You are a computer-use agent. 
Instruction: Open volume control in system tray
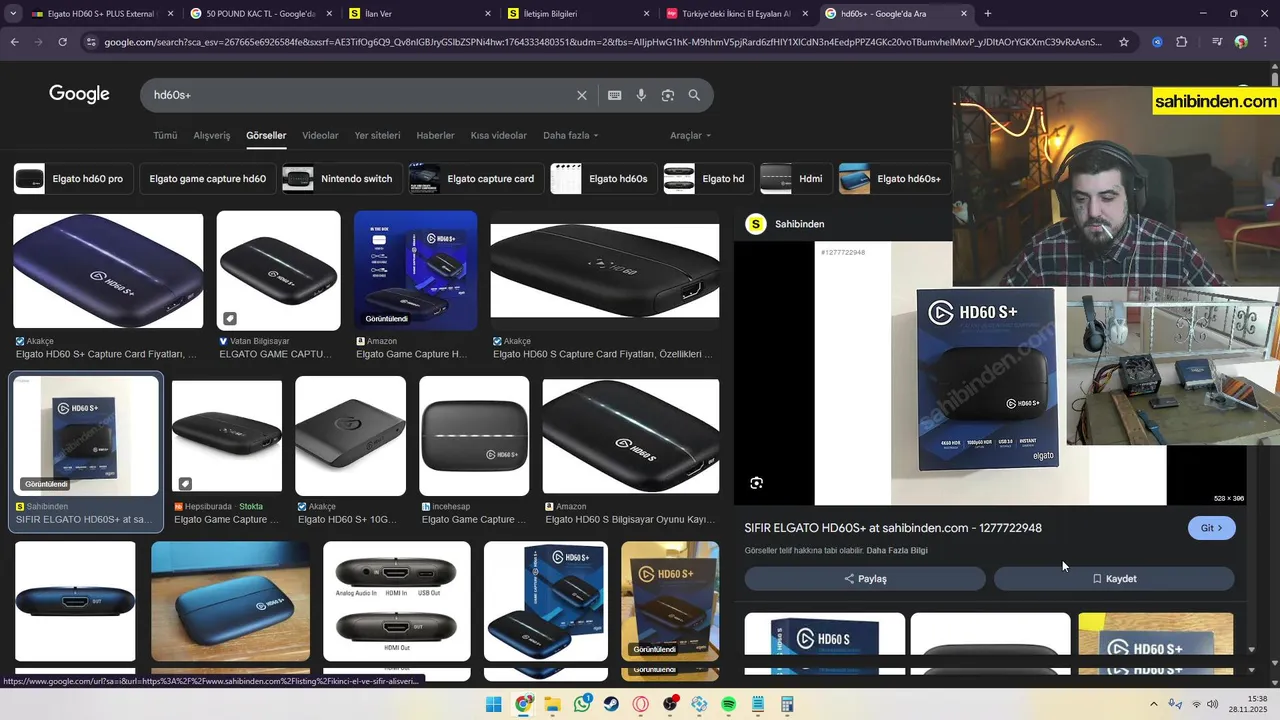tap(1213, 705)
